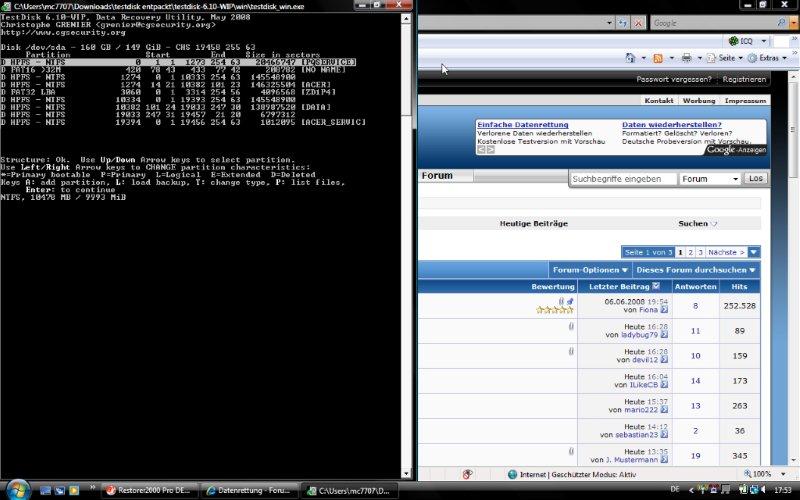This screenshot has height=500, width=800.
Task: Click Daten wiederherstellen? ad link
Action: 671,124
